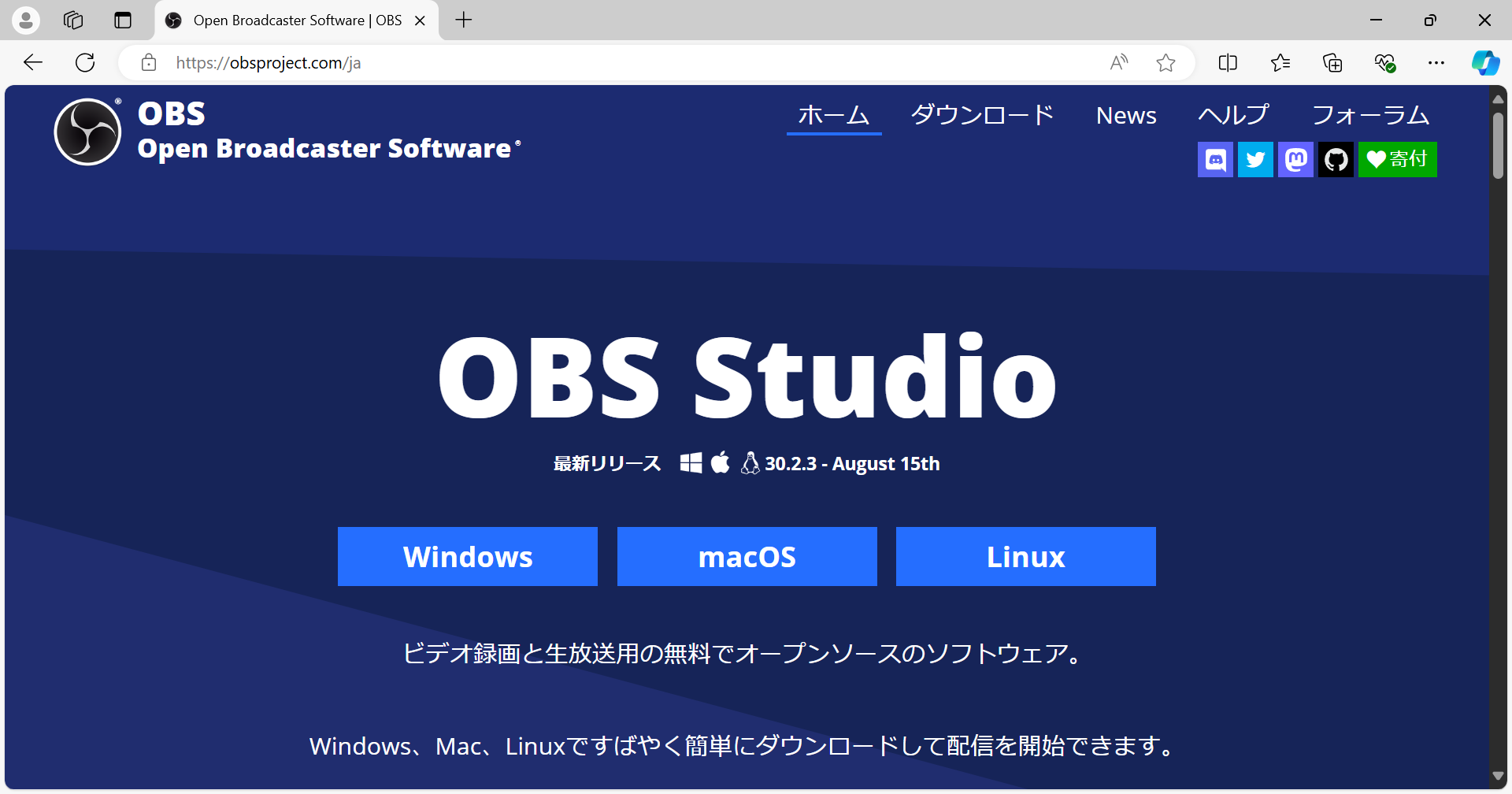Open the OBS GitHub repository icon

[1336, 160]
